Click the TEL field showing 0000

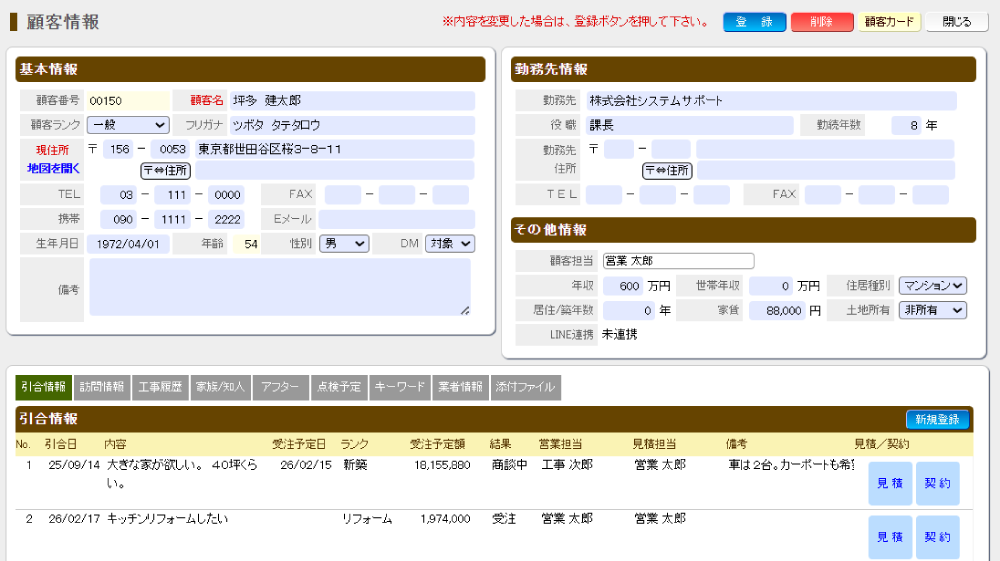226,194
